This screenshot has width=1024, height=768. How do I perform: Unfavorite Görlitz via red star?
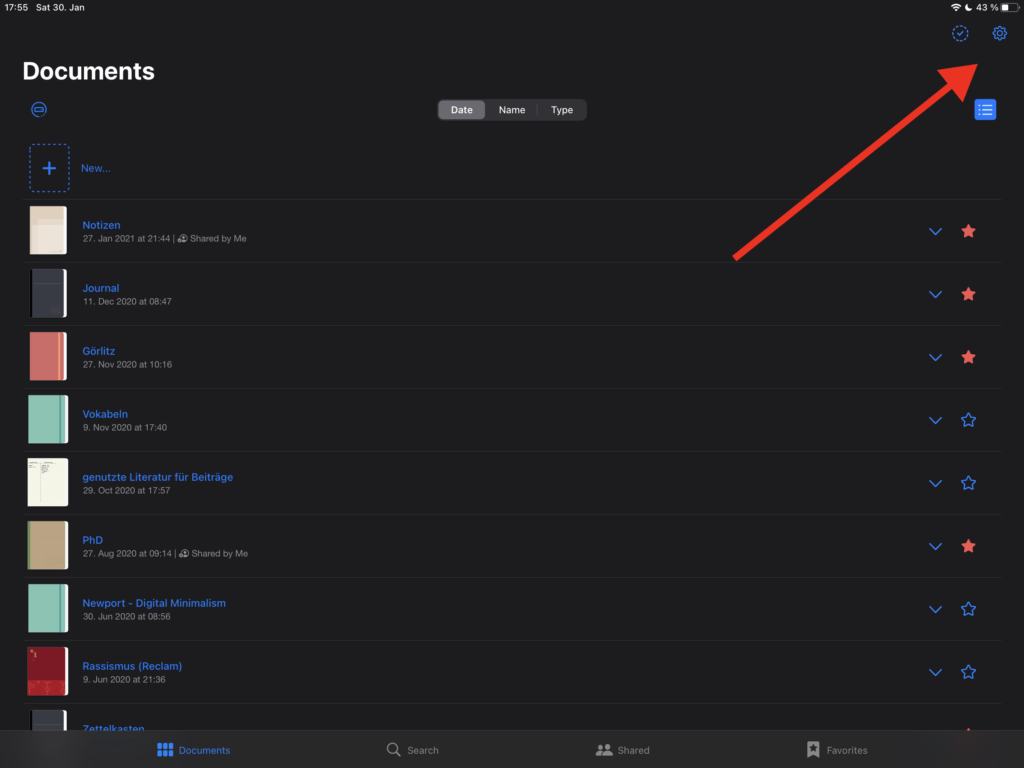click(968, 357)
